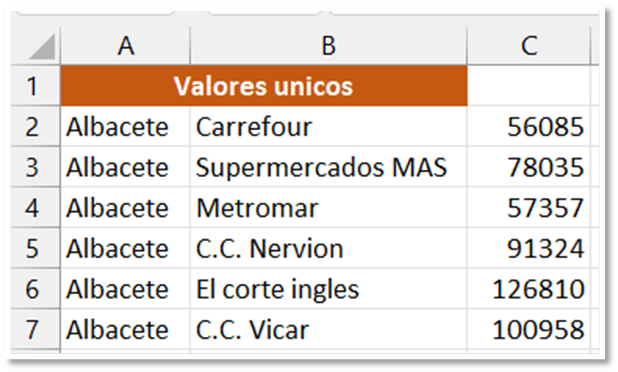Select column B header
618x372 pixels.
click(x=328, y=46)
